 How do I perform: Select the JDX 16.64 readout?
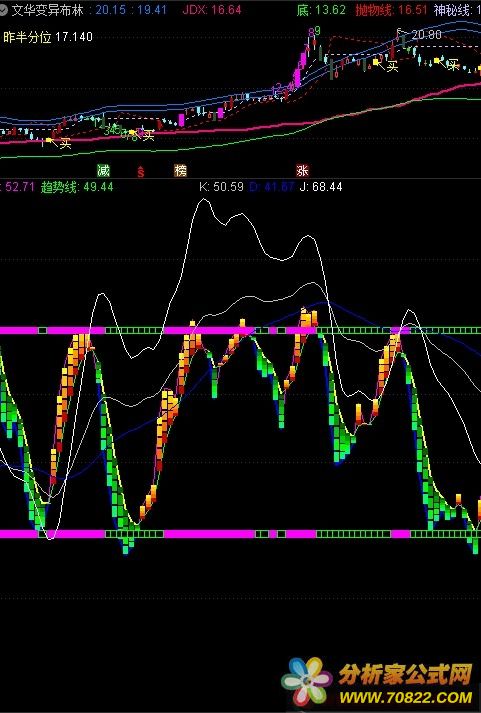pos(211,10)
